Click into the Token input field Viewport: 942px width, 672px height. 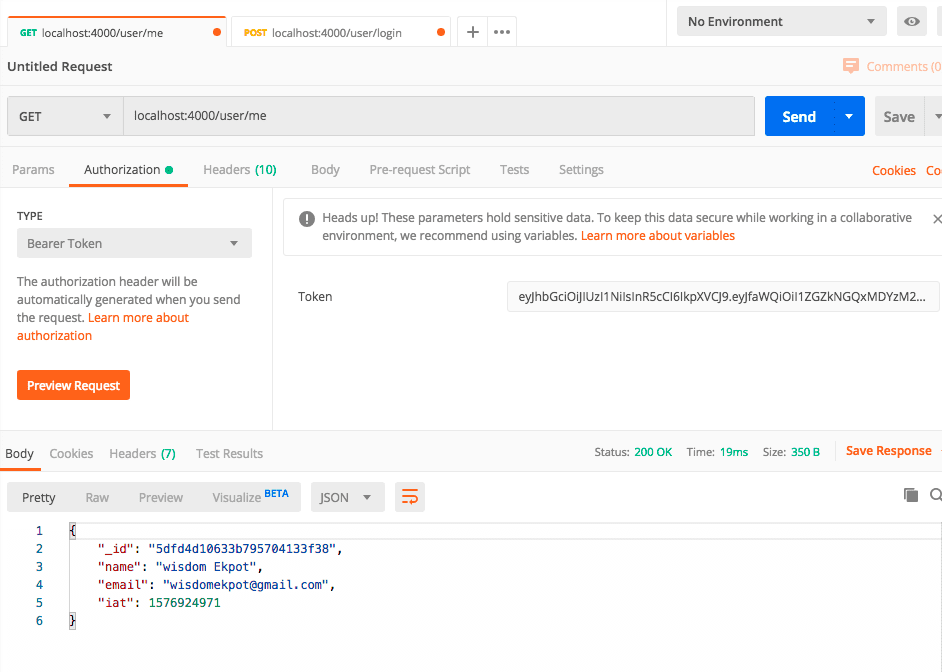tap(722, 297)
